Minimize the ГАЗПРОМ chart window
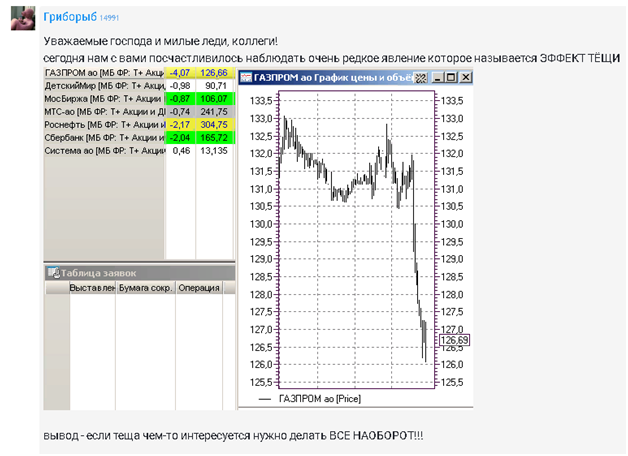 tap(437, 78)
